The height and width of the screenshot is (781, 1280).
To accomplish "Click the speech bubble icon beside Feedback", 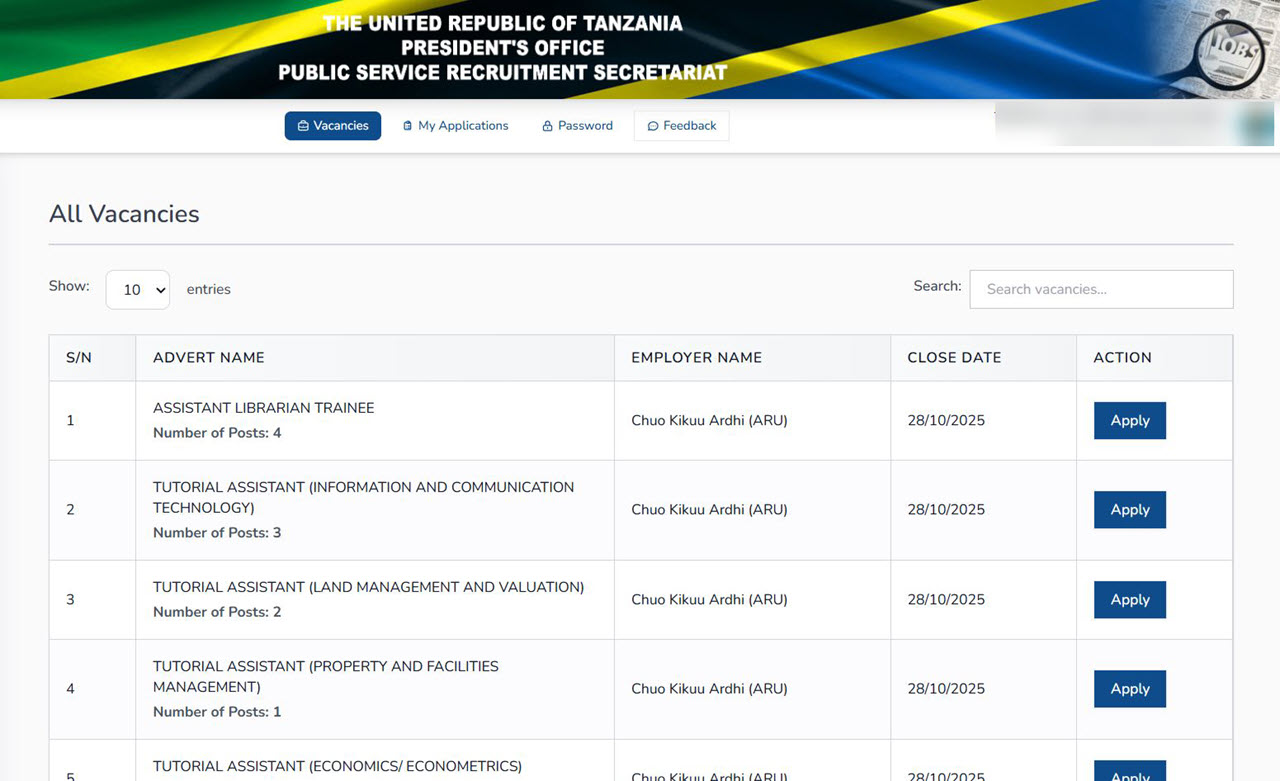I will point(653,126).
